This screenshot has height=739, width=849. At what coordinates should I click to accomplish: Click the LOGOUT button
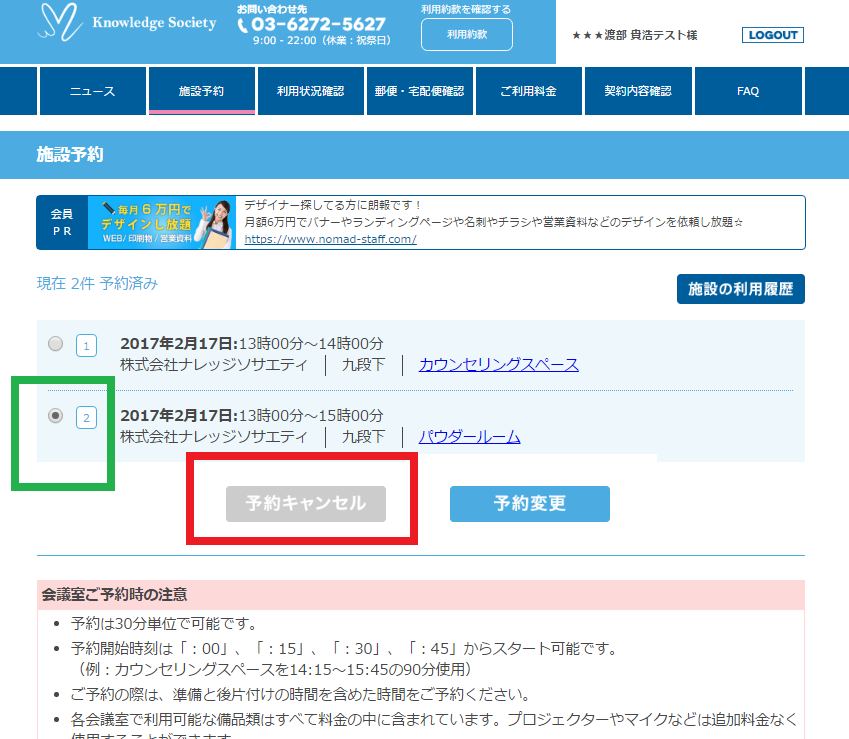coord(772,35)
